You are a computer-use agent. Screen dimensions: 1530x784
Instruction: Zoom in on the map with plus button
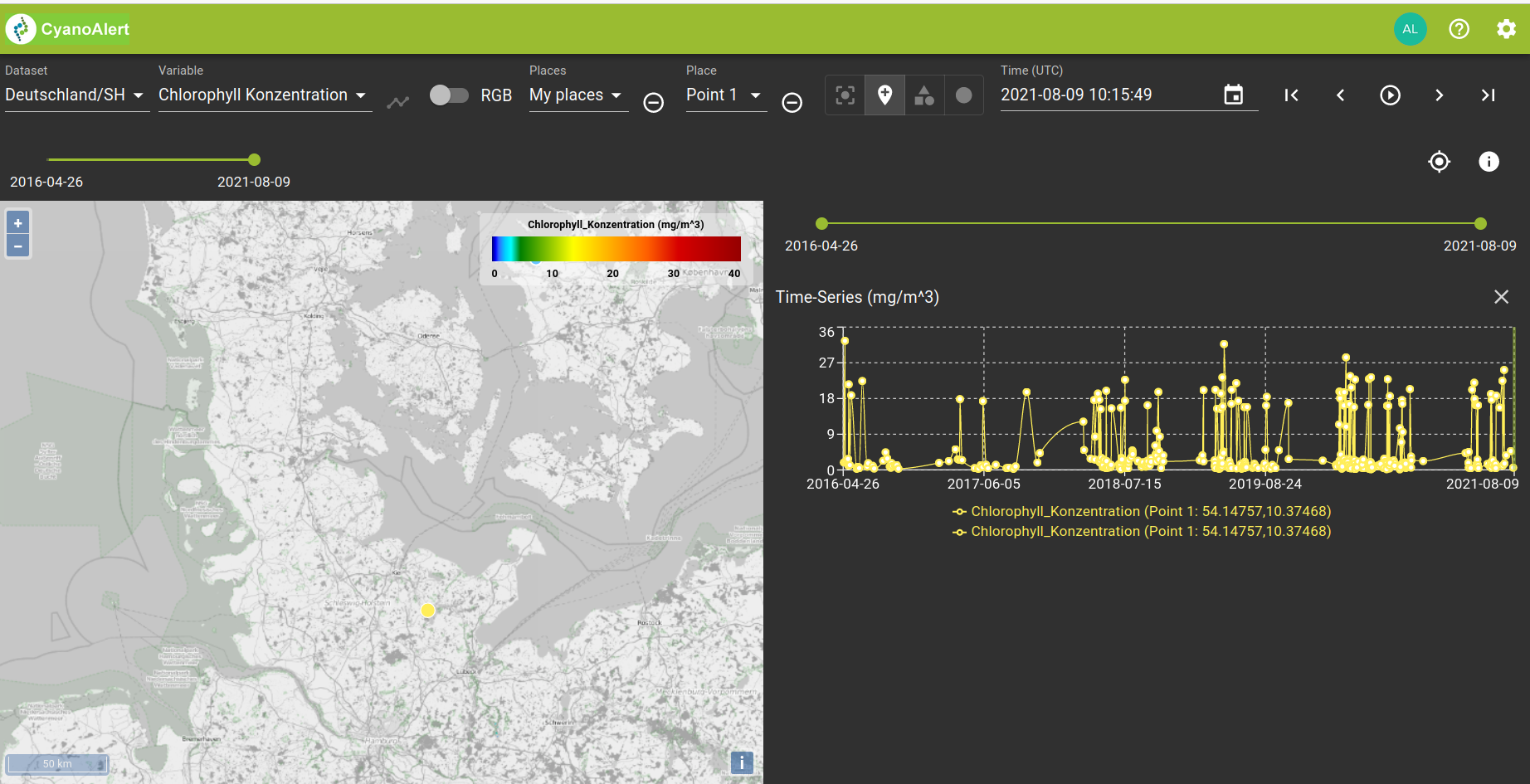click(17, 222)
